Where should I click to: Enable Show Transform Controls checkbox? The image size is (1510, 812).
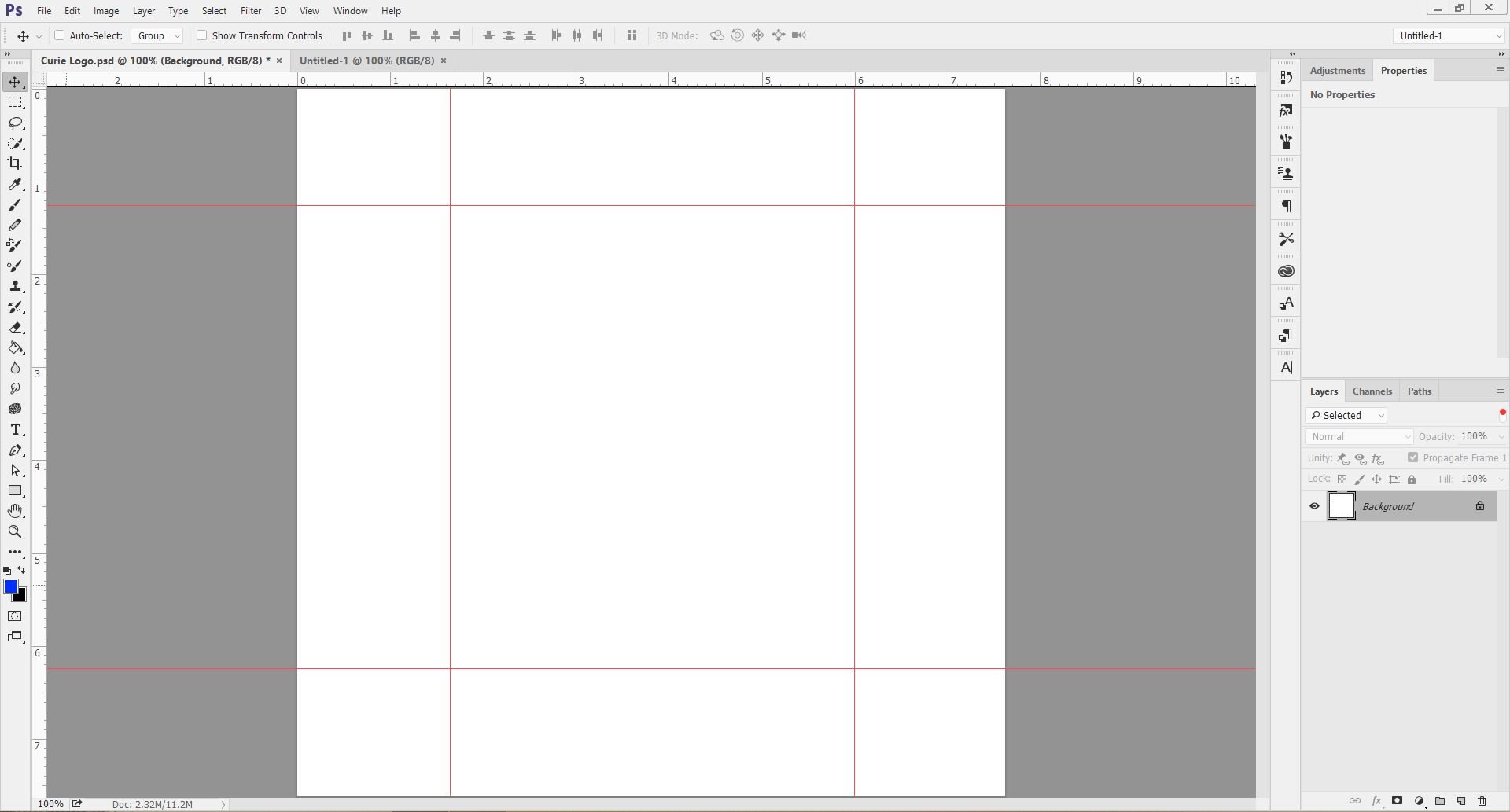(x=201, y=35)
